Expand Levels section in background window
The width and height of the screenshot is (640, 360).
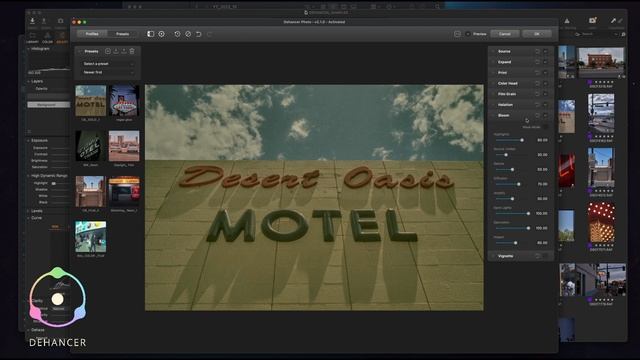[x=29, y=211]
